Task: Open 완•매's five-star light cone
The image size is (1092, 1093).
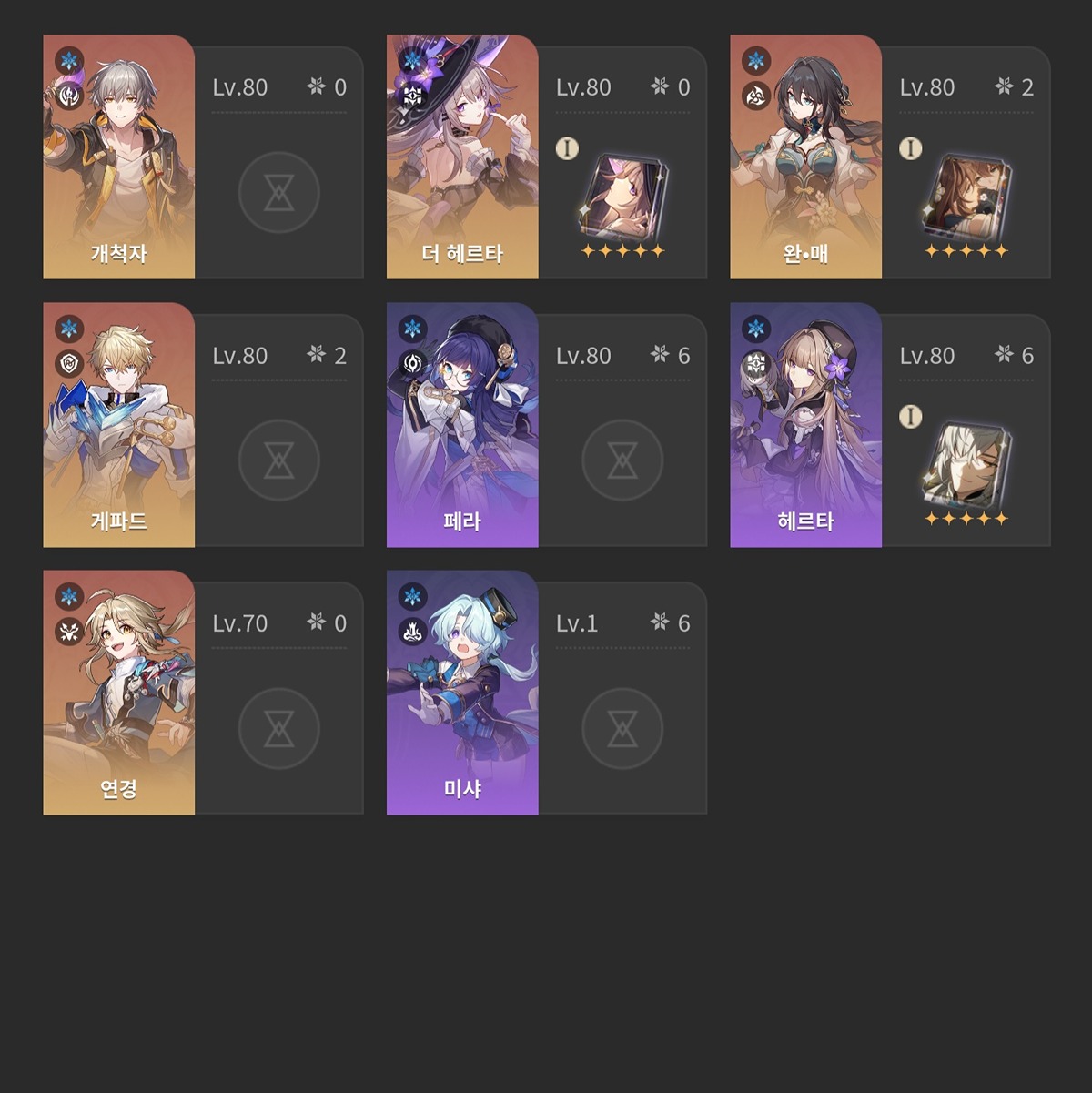Action: click(967, 197)
